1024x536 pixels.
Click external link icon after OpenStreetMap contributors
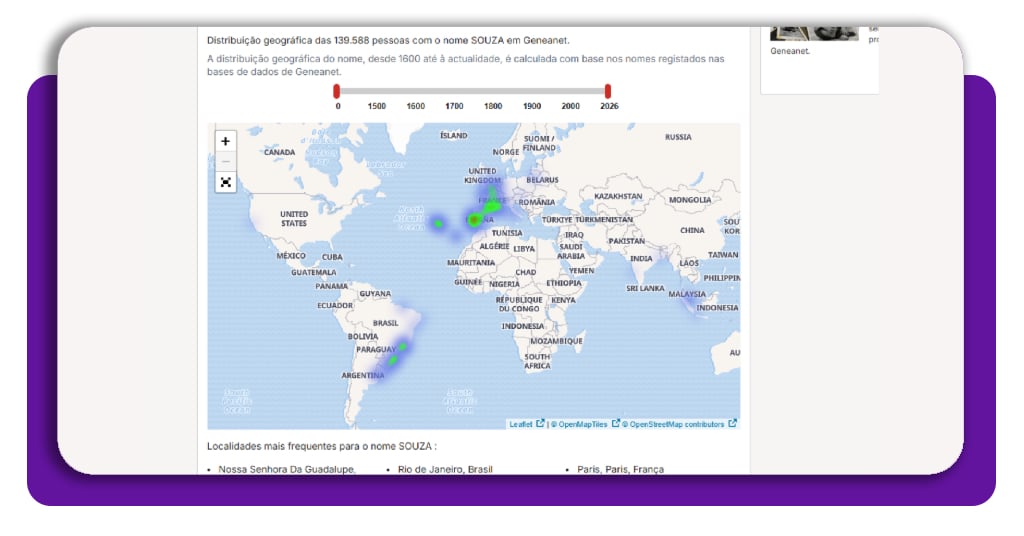[x=732, y=424]
